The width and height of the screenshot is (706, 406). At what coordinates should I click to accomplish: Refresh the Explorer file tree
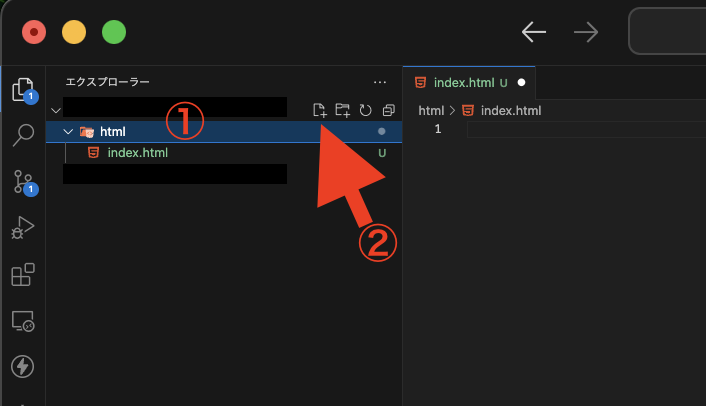tap(366, 110)
